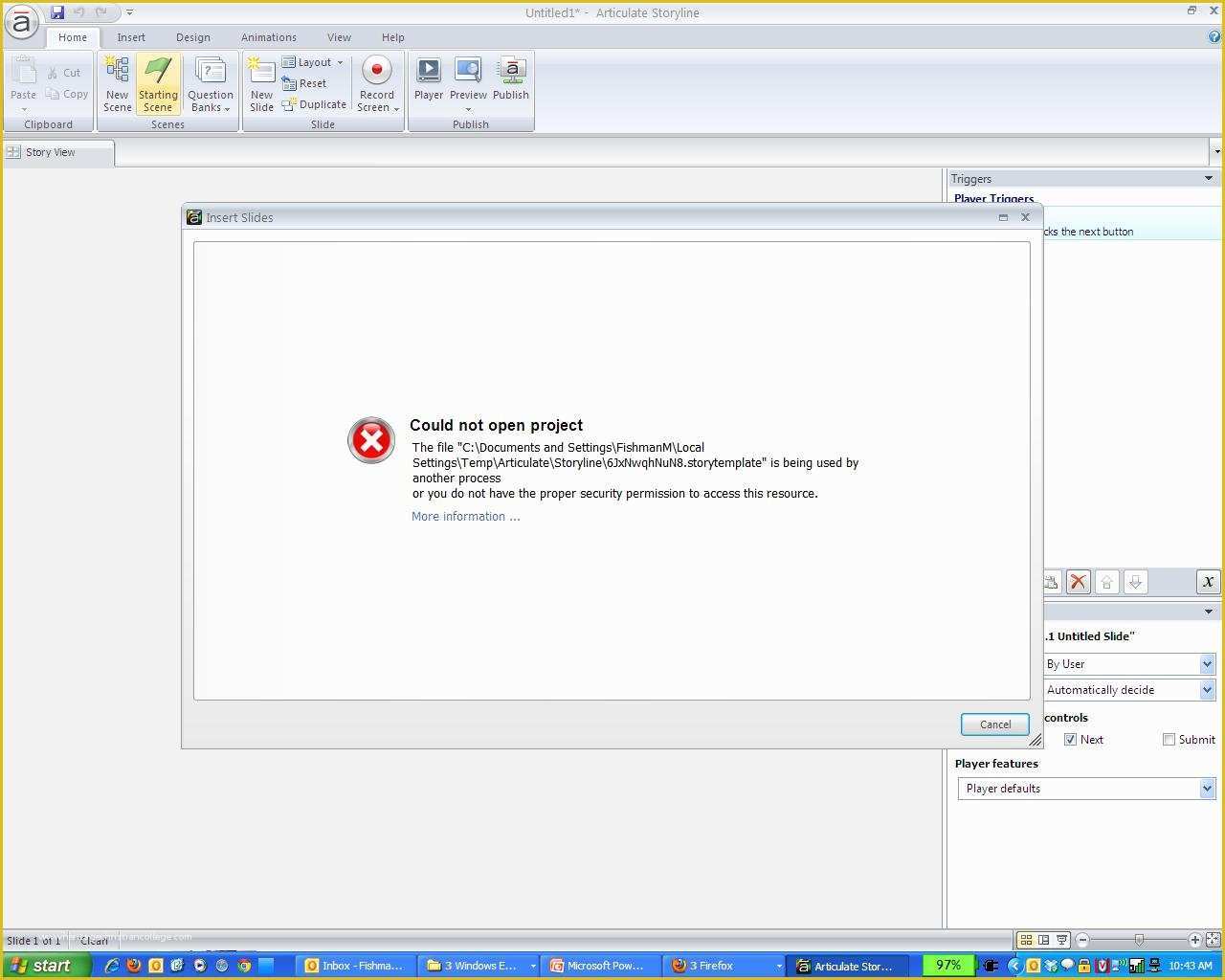The image size is (1225, 980).
Task: Add a New Slide from the ribbon
Action: [x=261, y=84]
